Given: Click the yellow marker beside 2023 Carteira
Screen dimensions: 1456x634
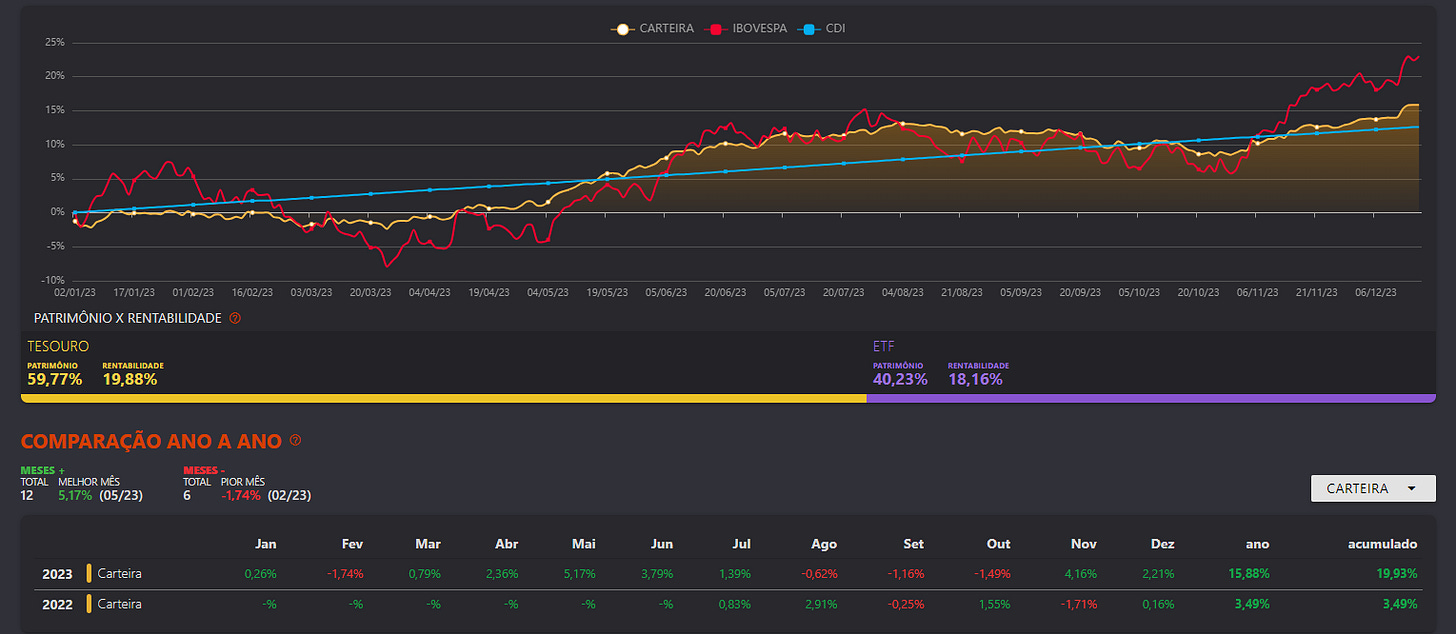Looking at the screenshot, I should pyautogui.click(x=89, y=574).
